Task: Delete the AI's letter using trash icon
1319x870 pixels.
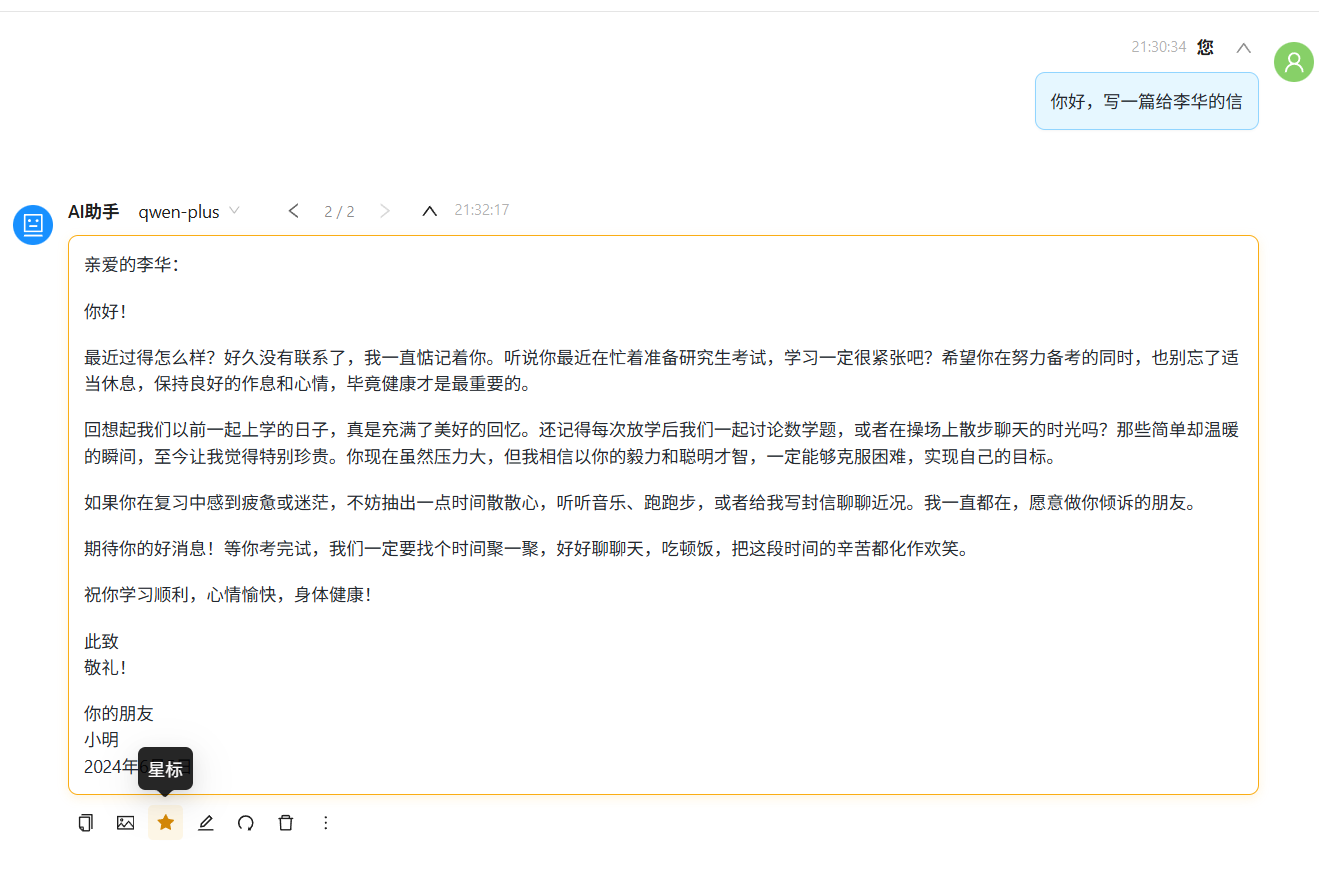Action: (x=286, y=822)
